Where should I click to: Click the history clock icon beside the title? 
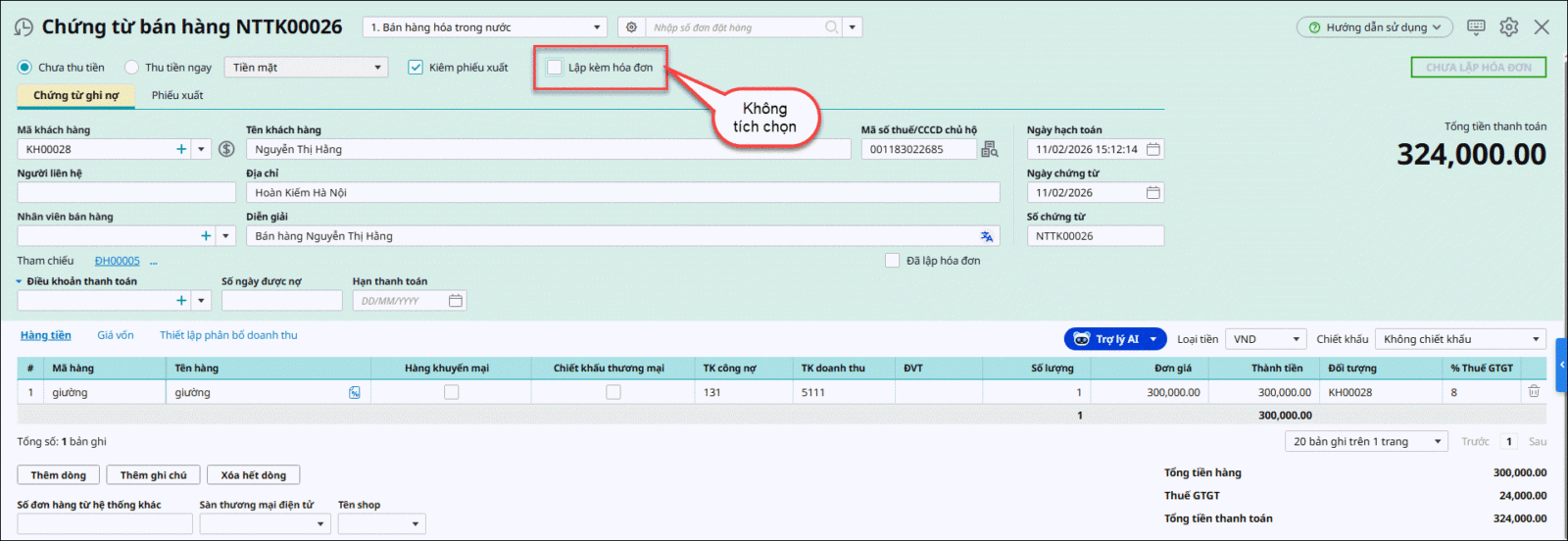24,27
